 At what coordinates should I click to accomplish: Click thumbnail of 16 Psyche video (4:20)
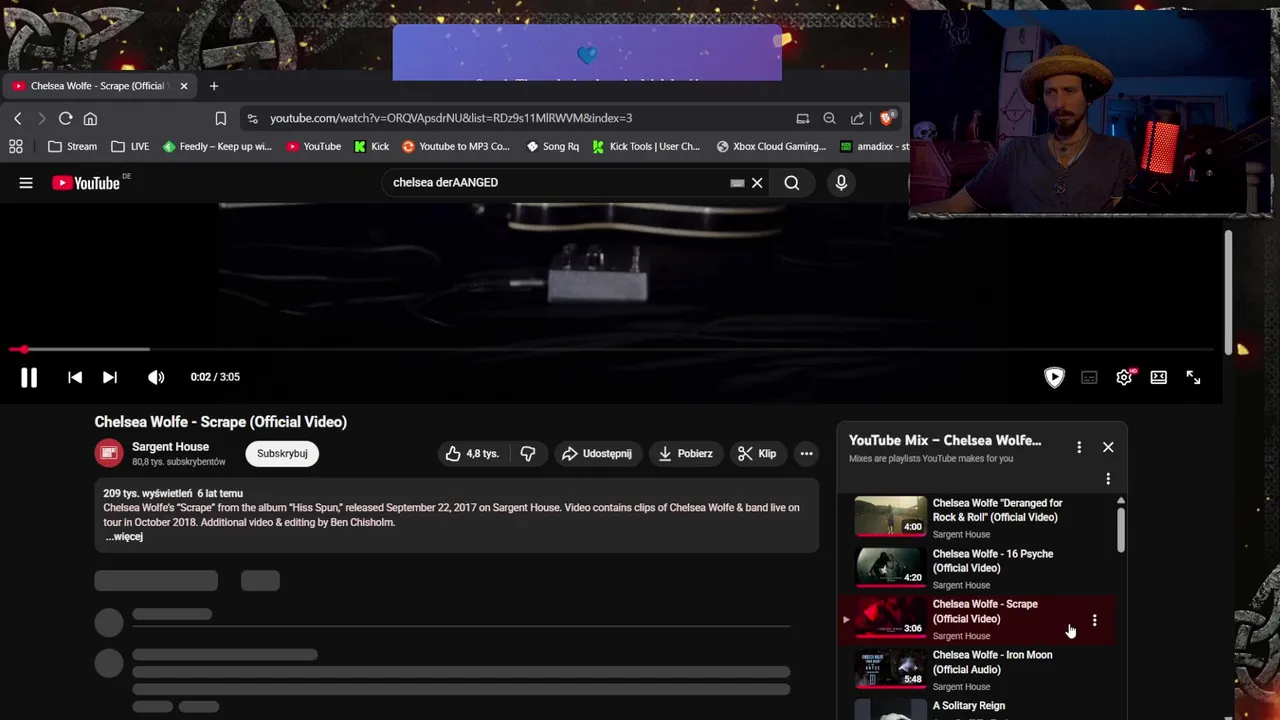click(890, 568)
